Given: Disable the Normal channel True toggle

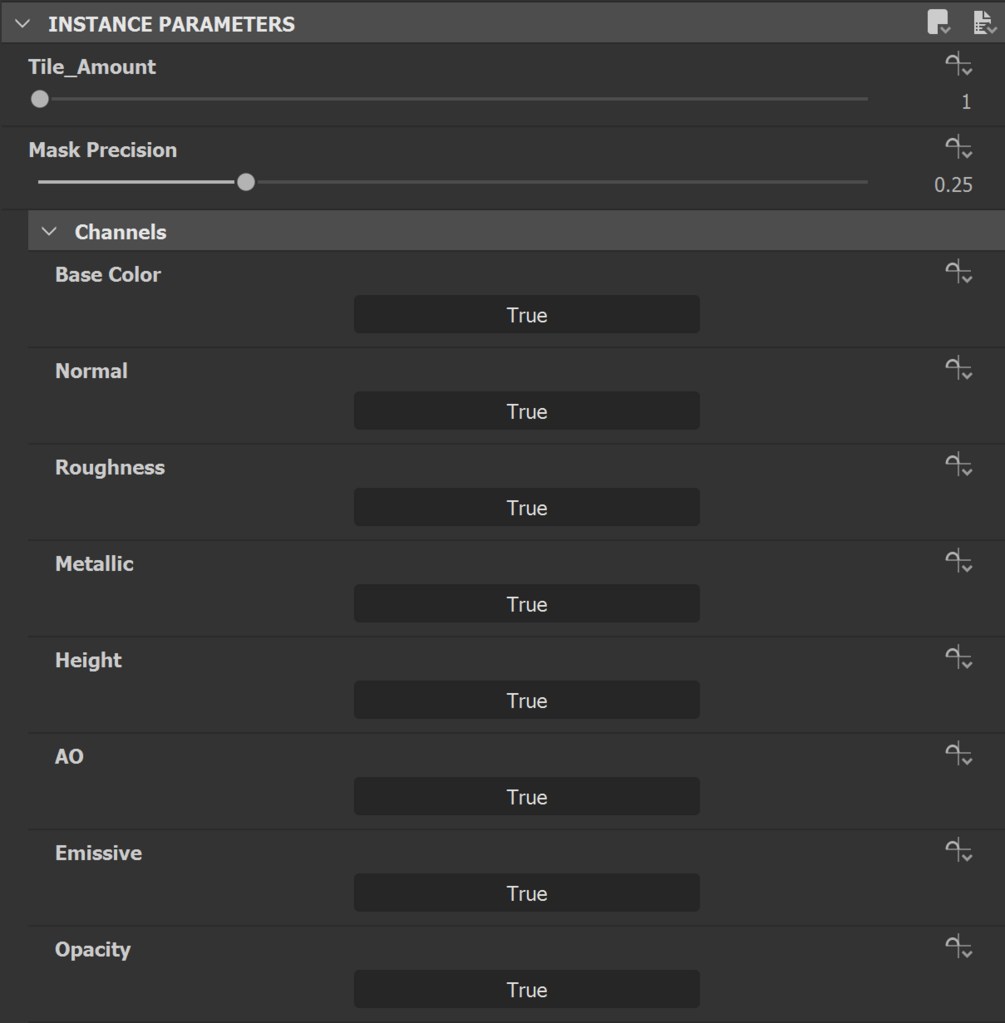Looking at the screenshot, I should [526, 411].
